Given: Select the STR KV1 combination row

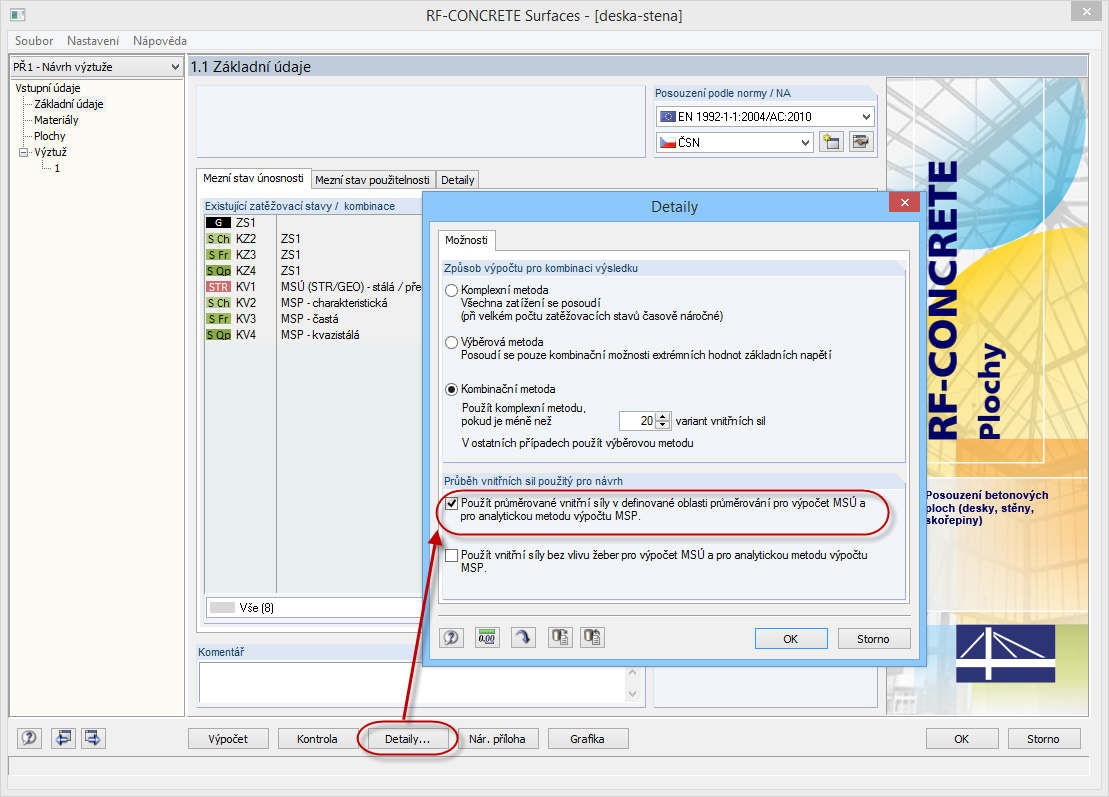Looking at the screenshot, I should click(x=313, y=287).
